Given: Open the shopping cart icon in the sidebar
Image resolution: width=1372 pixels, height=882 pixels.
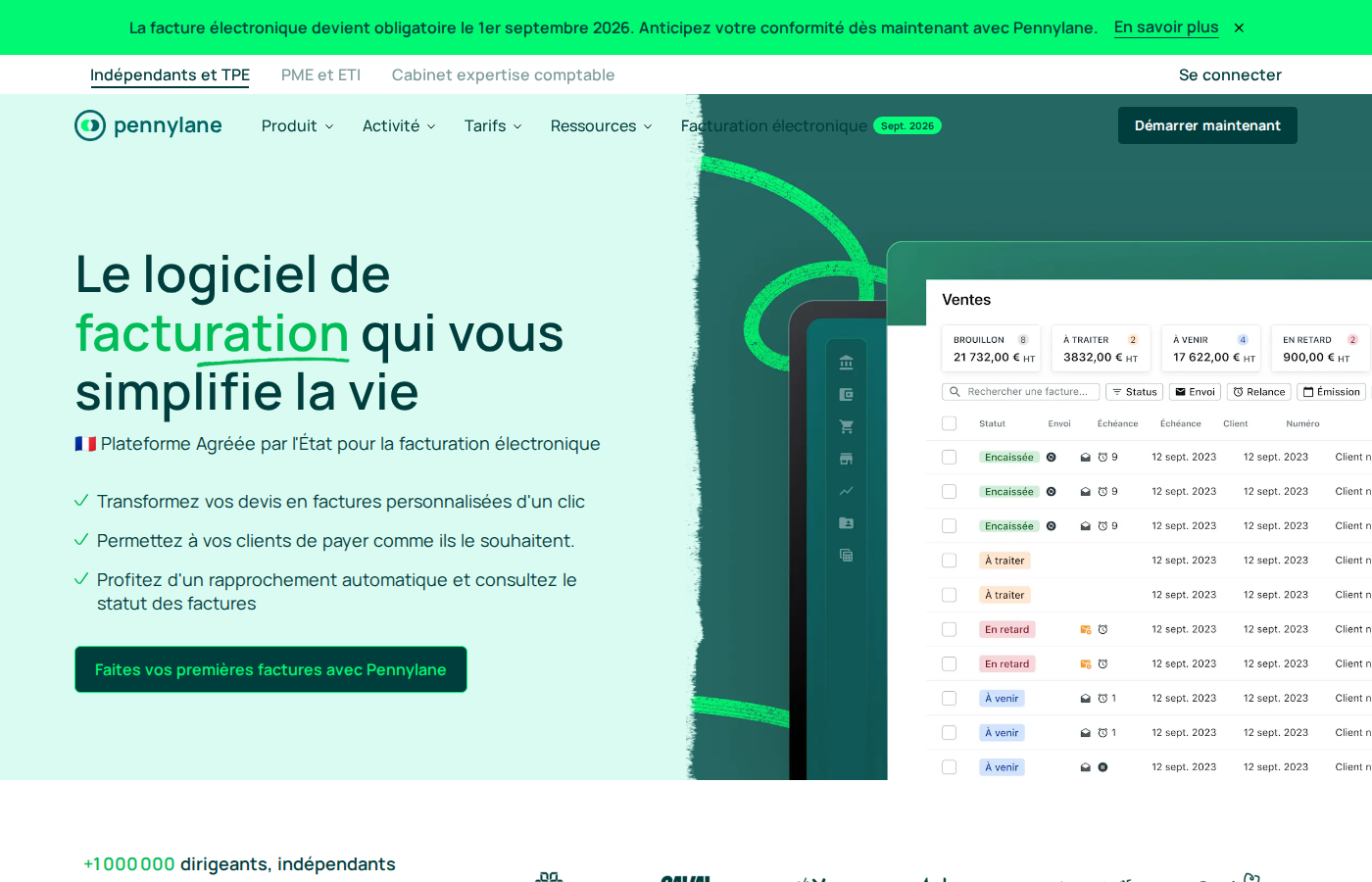Looking at the screenshot, I should click(x=846, y=427).
